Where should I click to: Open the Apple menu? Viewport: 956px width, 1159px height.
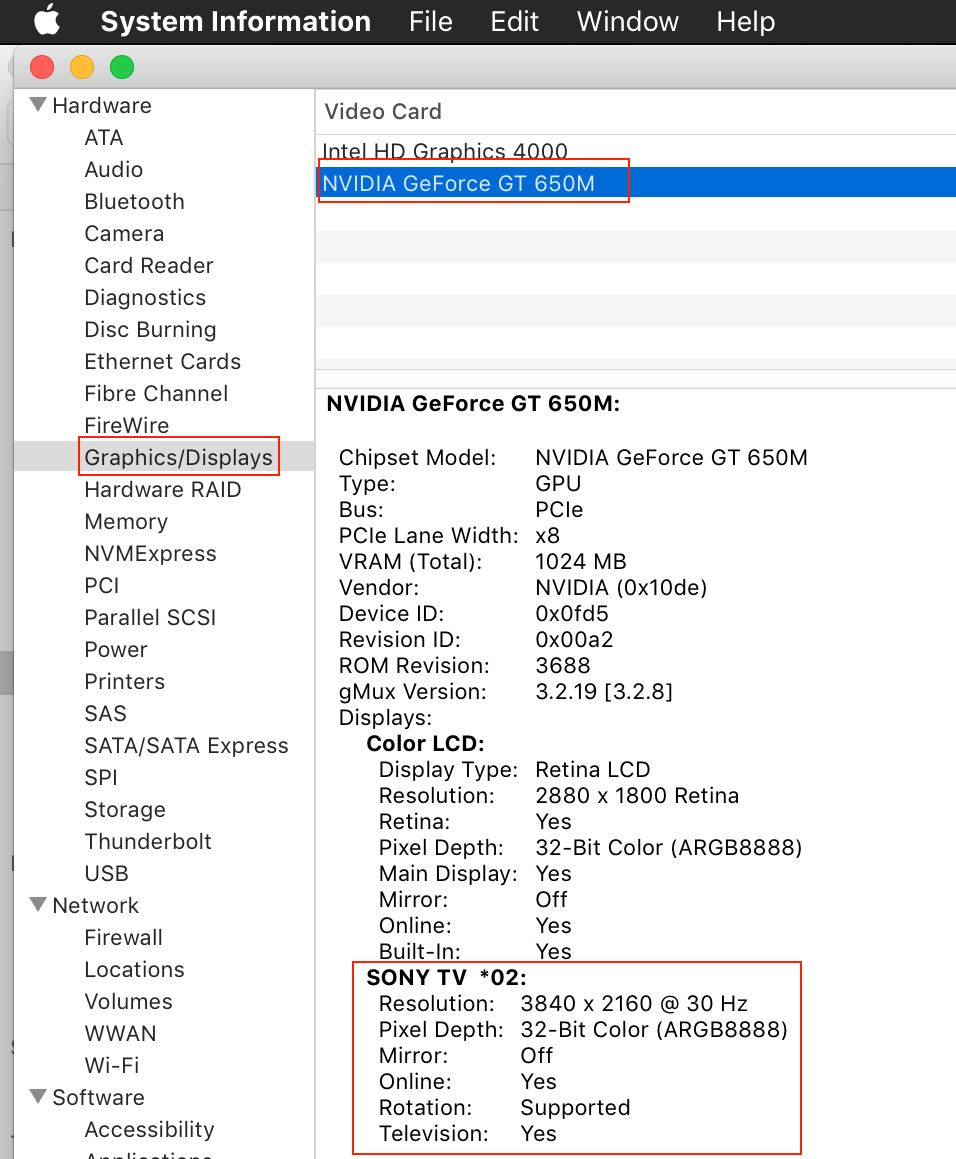(x=47, y=21)
